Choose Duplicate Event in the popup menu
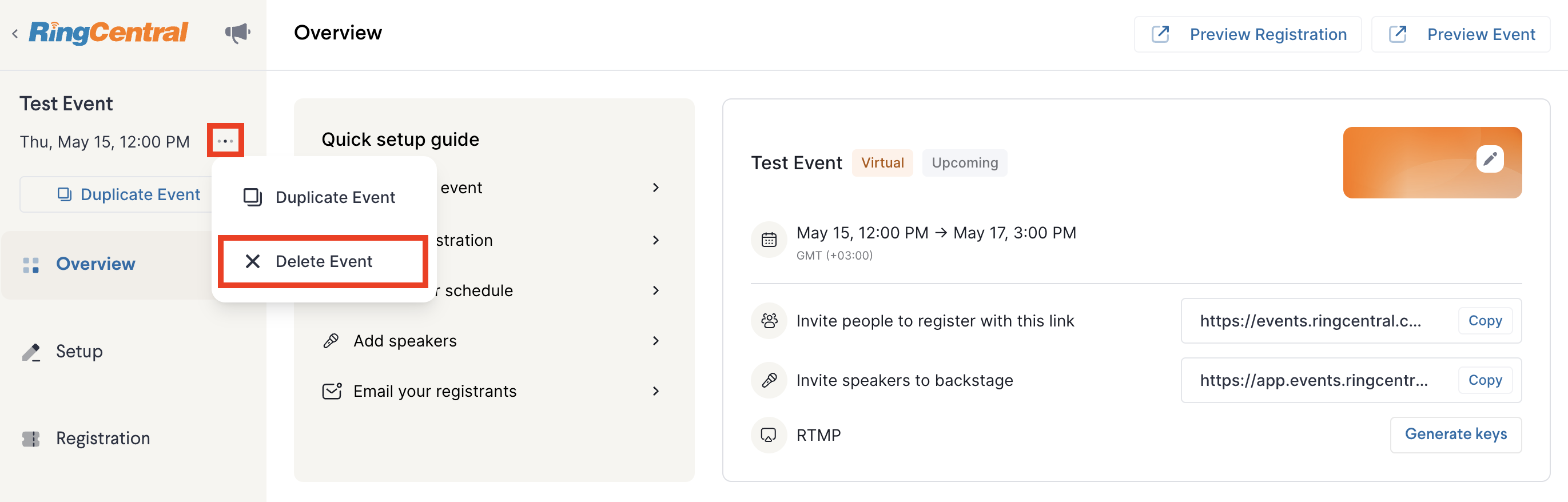 [x=323, y=197]
